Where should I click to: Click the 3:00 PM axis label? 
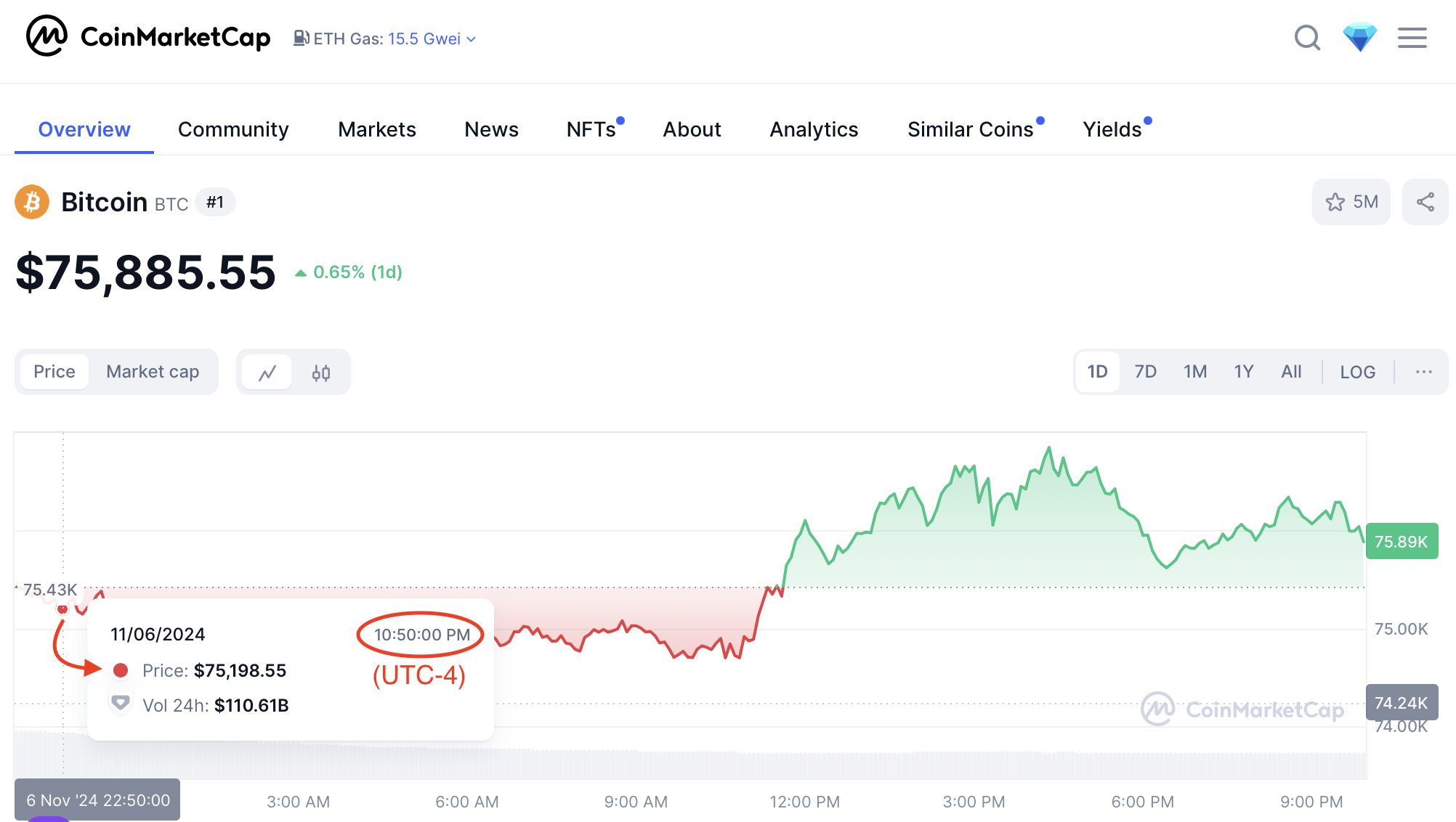coord(974,802)
